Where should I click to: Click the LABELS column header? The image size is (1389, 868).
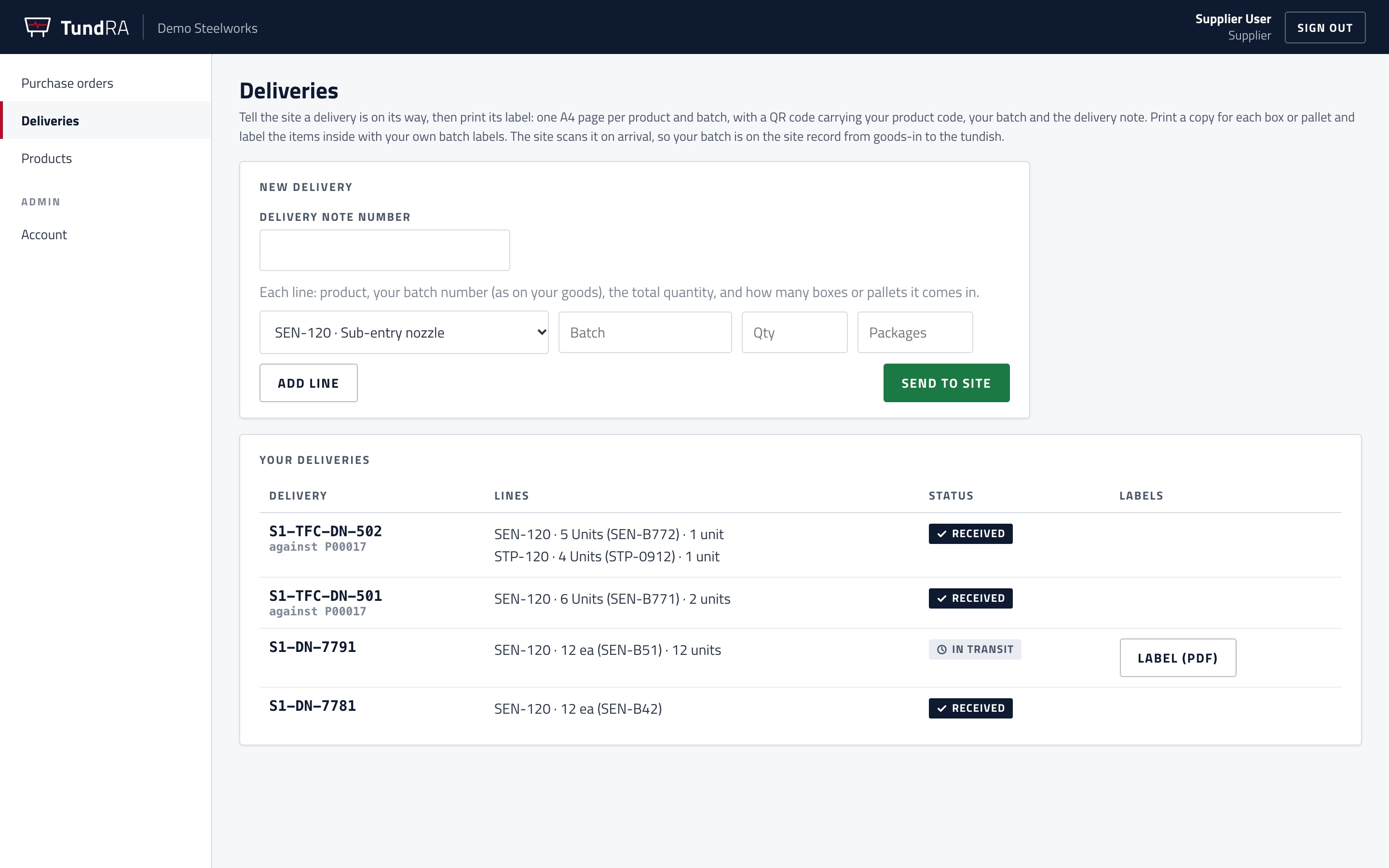1141,495
